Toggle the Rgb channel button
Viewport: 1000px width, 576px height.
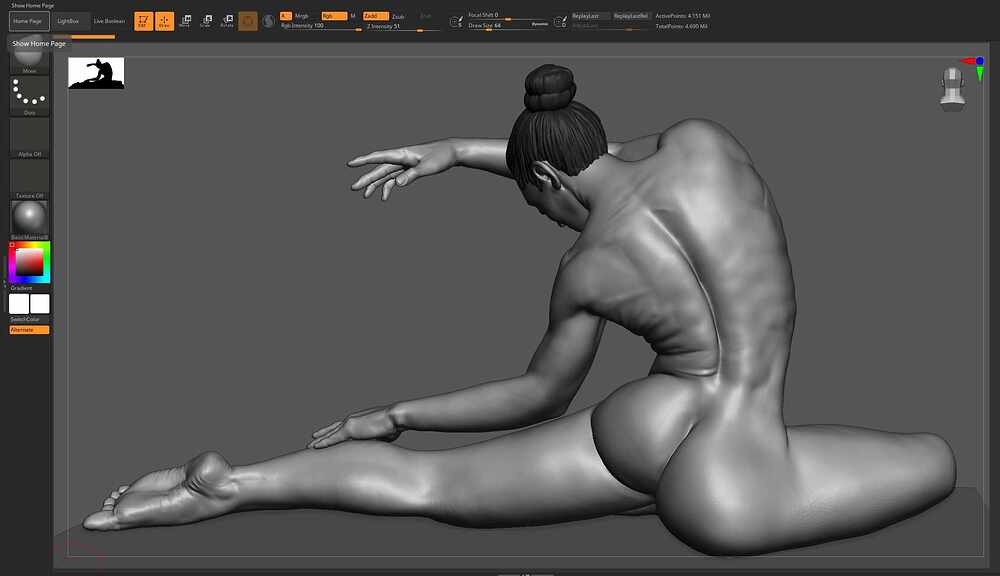point(334,15)
